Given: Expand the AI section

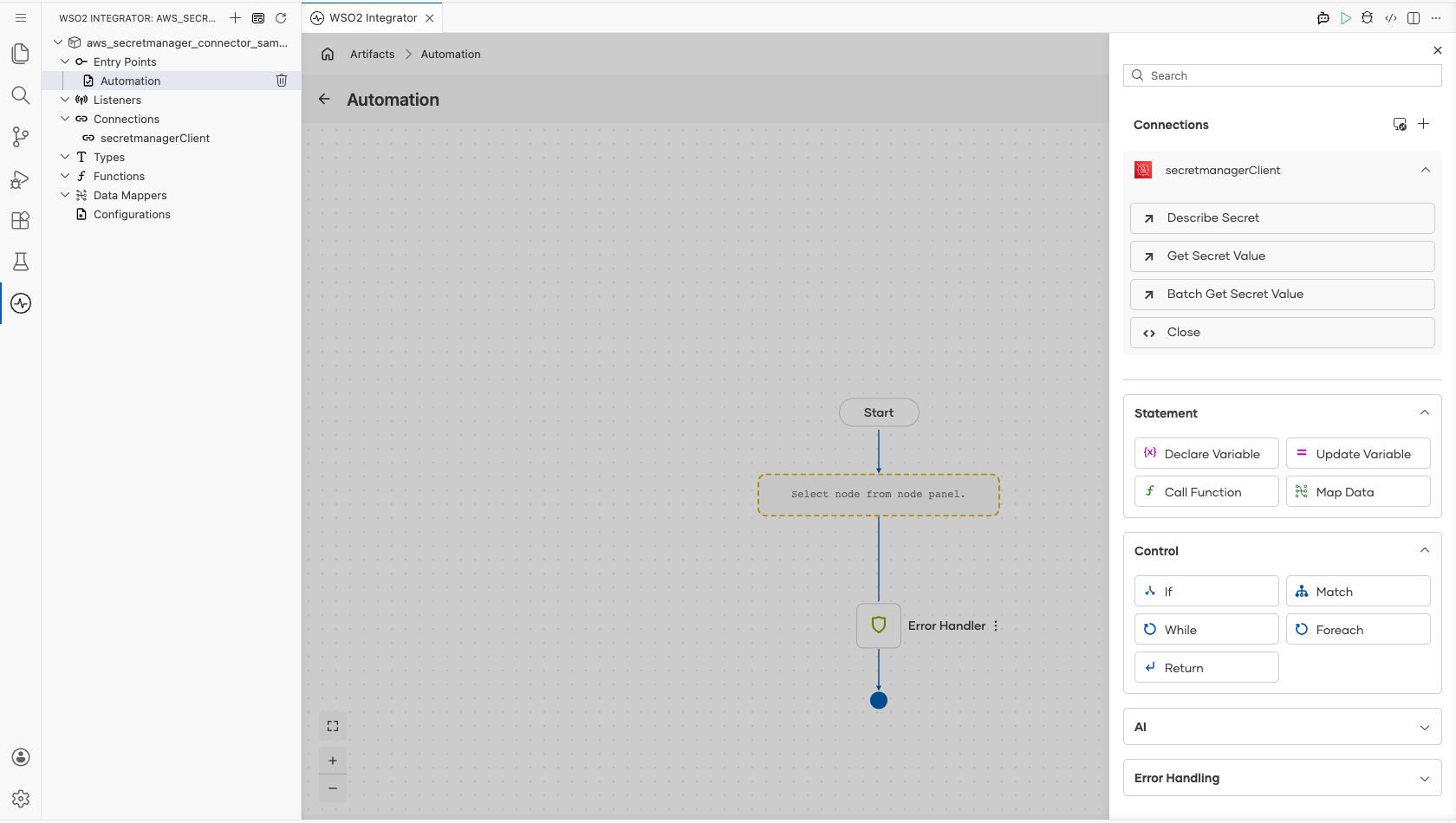Looking at the screenshot, I should (x=1425, y=728).
